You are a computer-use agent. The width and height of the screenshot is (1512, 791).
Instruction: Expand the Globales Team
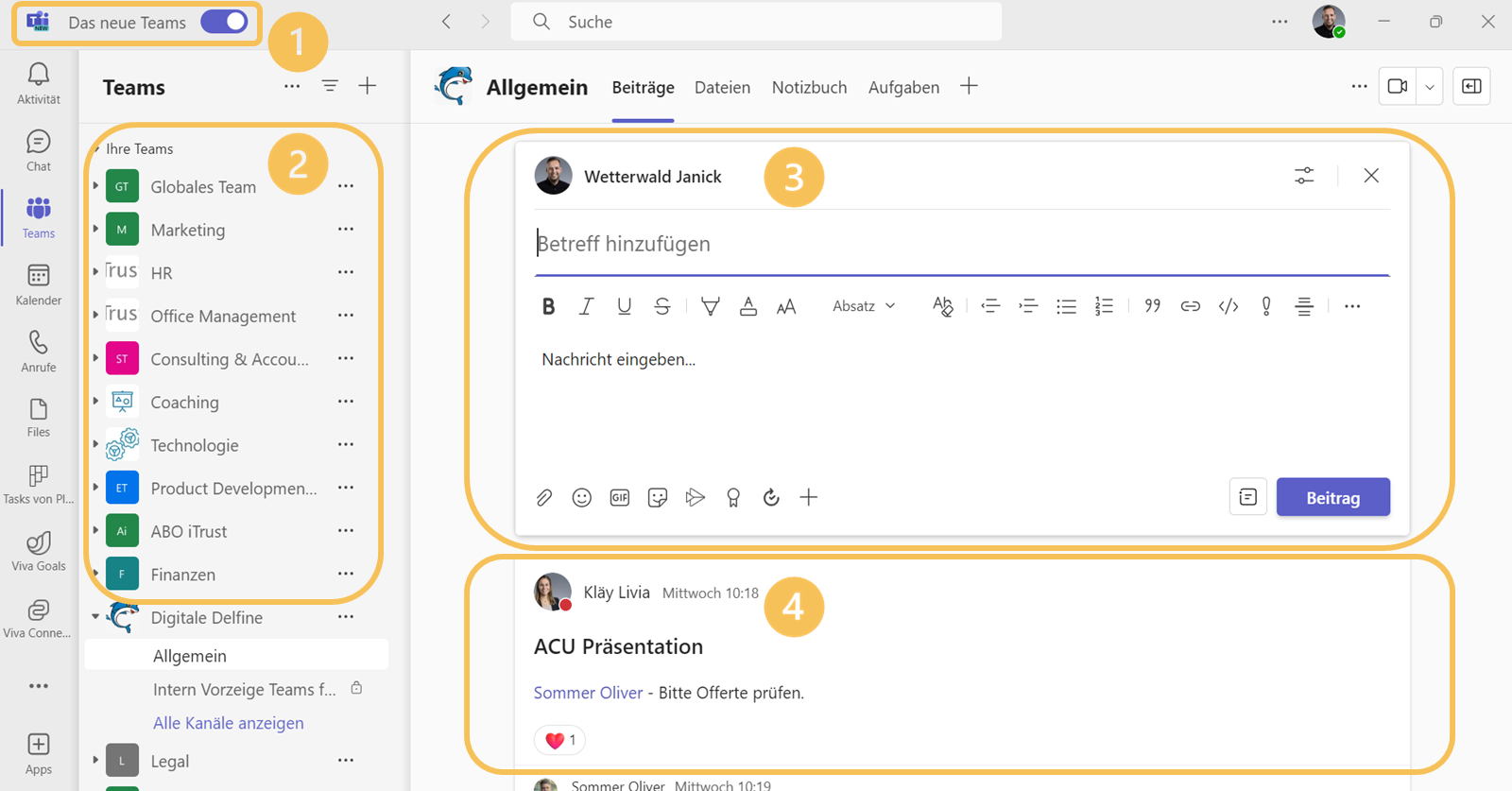(96, 186)
